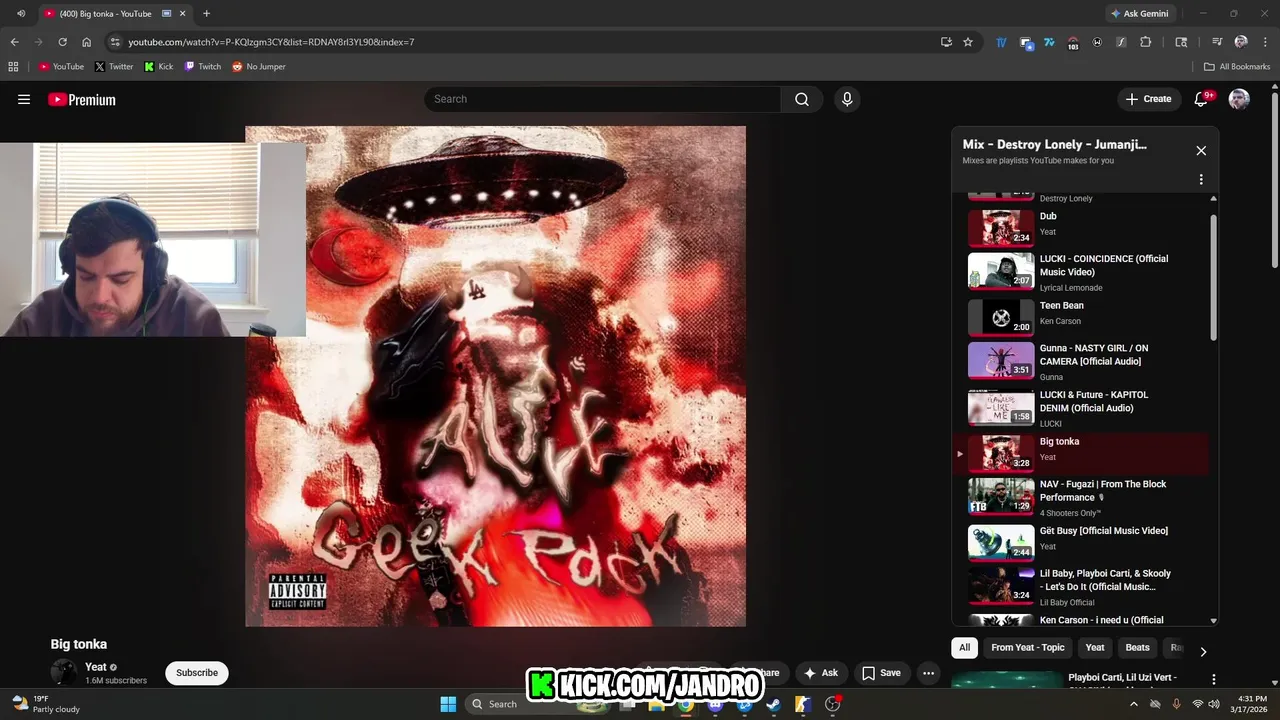
Task: Open the volume control in system tray
Action: [x=1214, y=704]
